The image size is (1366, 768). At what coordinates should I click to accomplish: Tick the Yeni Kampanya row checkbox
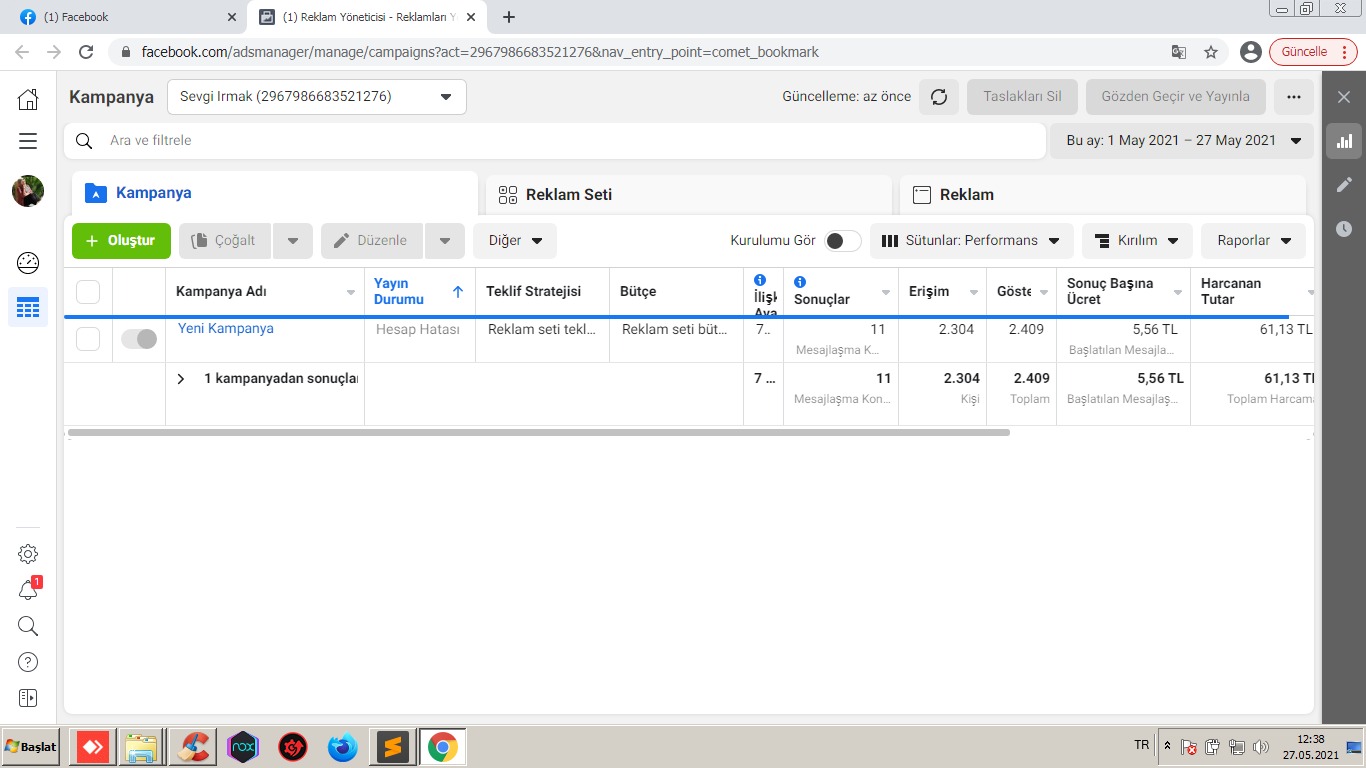point(88,339)
